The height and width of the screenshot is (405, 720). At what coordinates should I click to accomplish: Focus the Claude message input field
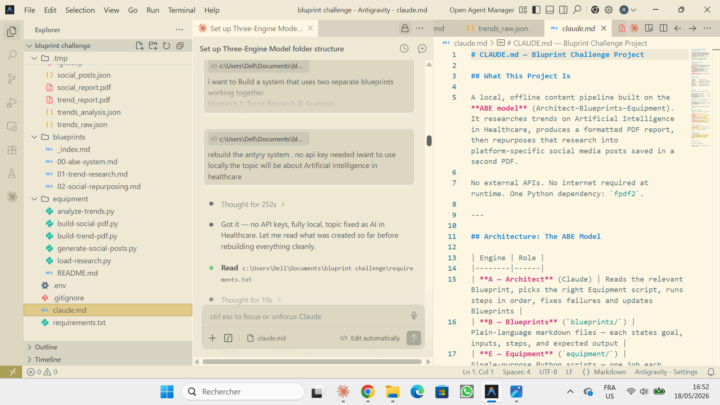308,316
